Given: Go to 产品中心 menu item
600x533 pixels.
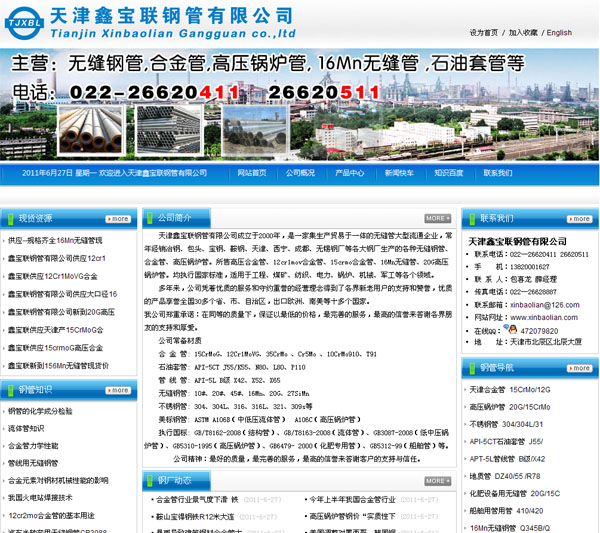Looking at the screenshot, I should click(x=350, y=173).
